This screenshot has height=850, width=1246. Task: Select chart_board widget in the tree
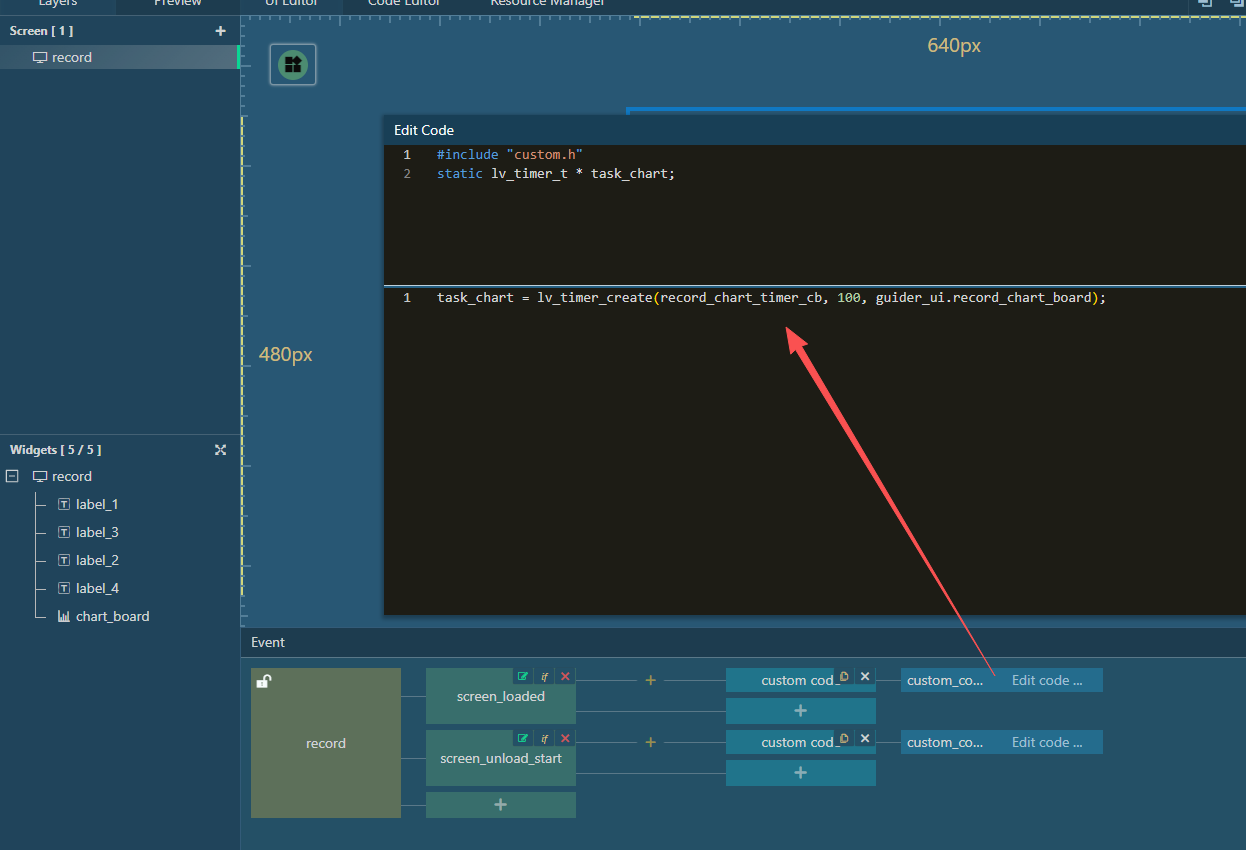tap(112, 617)
